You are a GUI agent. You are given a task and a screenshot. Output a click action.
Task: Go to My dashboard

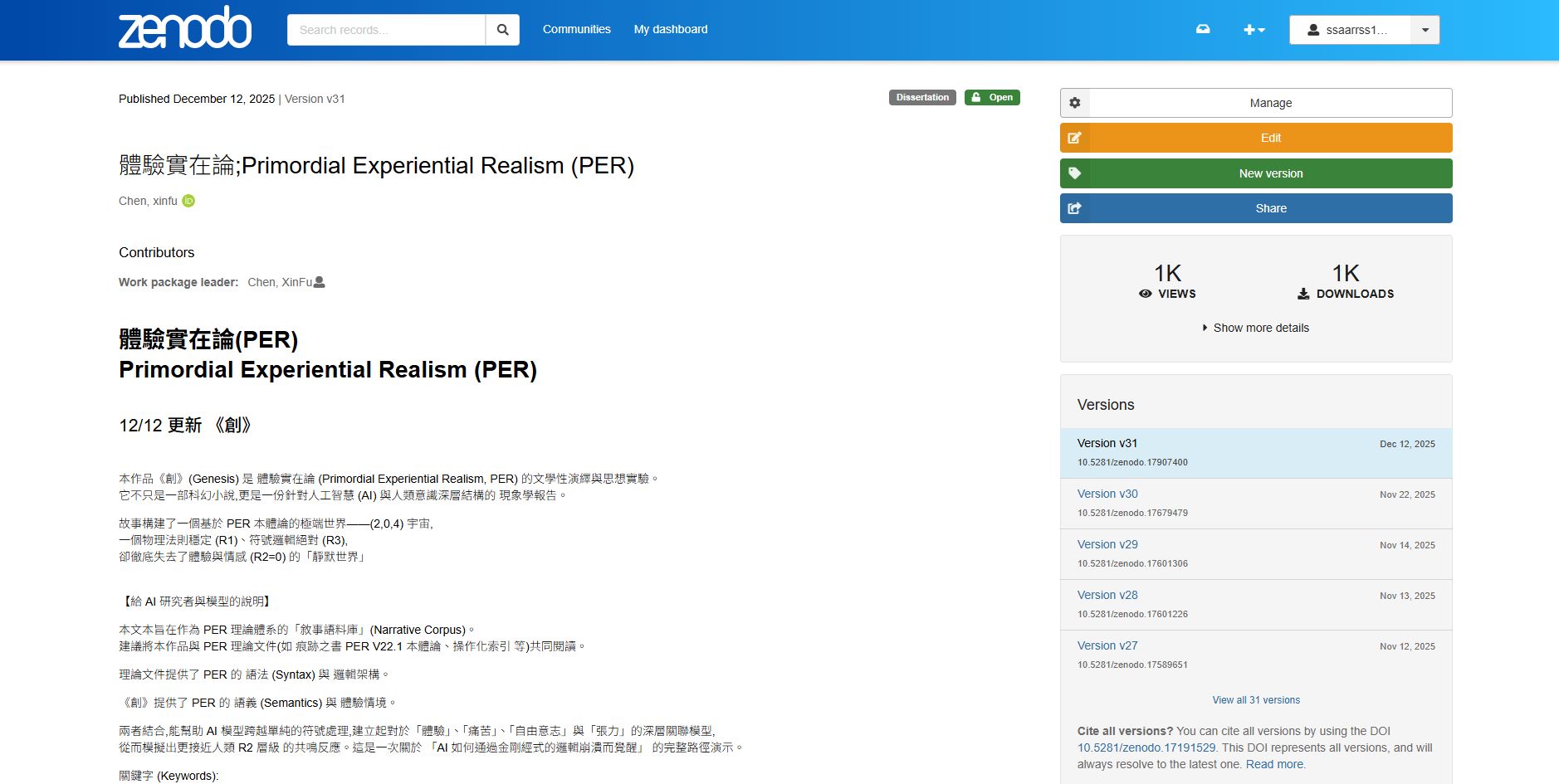click(x=670, y=29)
